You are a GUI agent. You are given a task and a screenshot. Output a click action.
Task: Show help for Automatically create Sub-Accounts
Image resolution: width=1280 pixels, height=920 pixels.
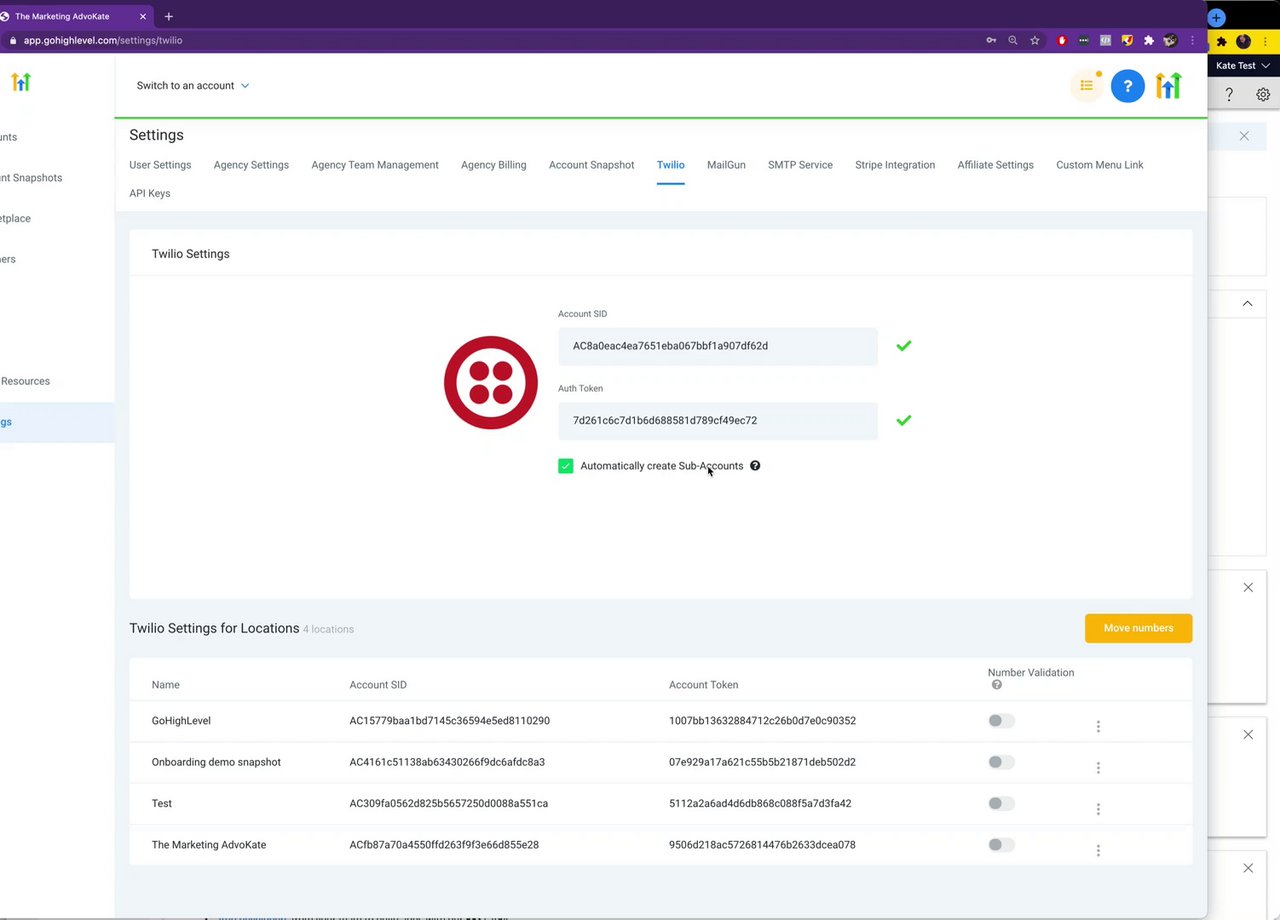[x=755, y=466]
